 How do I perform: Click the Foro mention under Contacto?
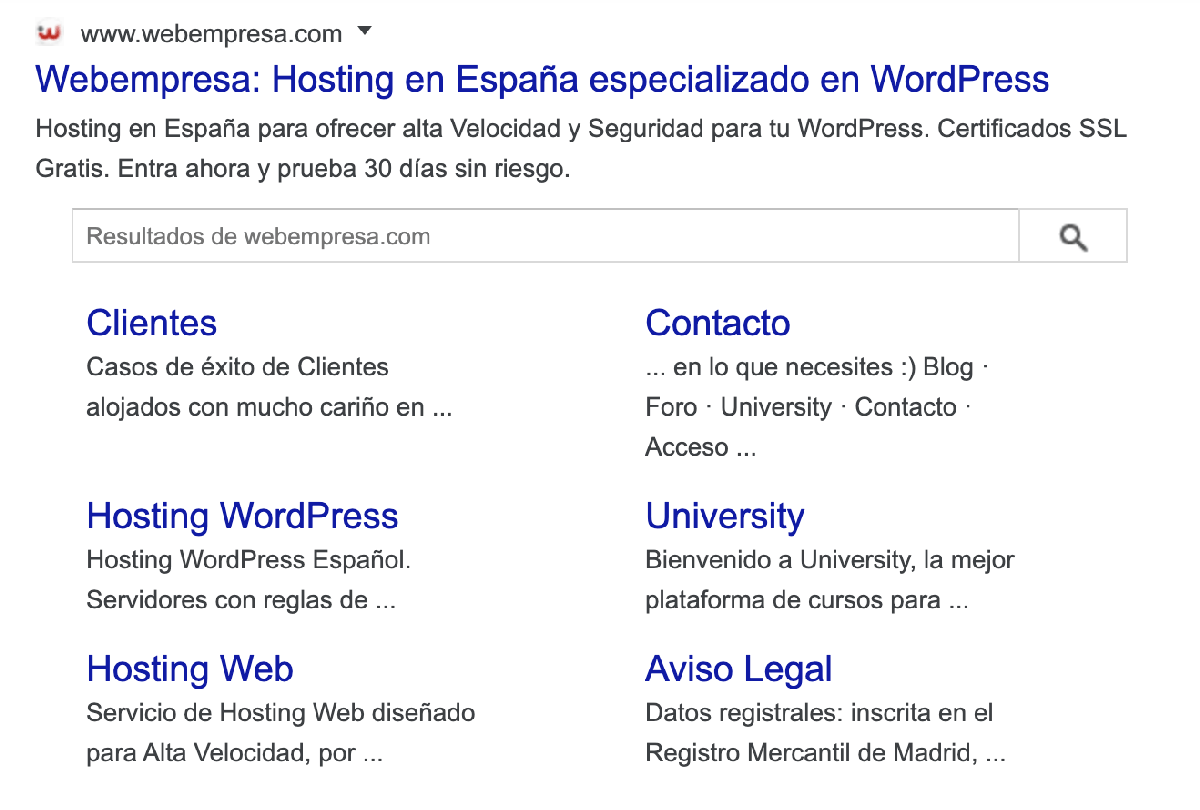click(671, 407)
